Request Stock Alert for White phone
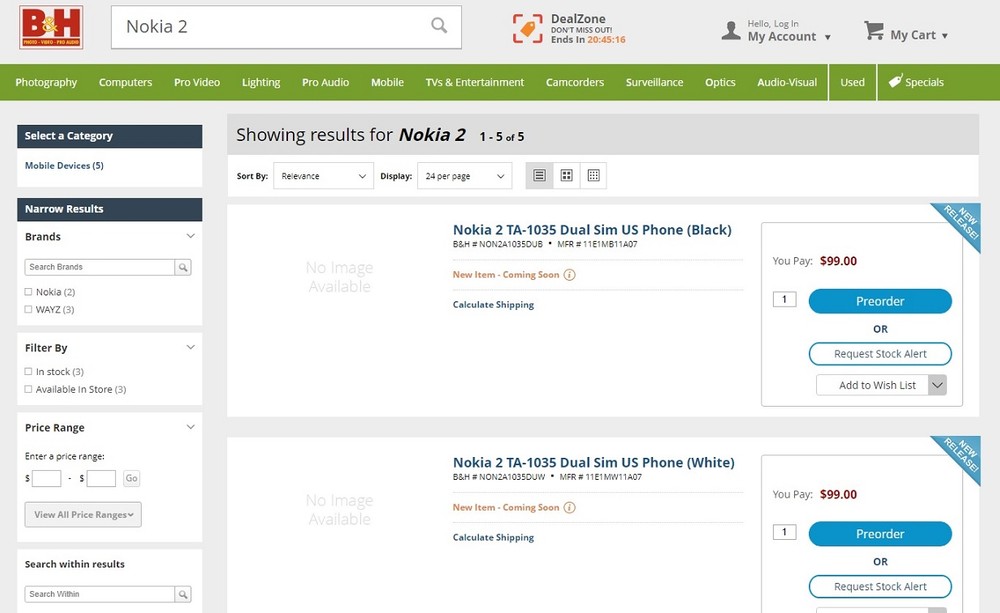1000x613 pixels. point(880,587)
